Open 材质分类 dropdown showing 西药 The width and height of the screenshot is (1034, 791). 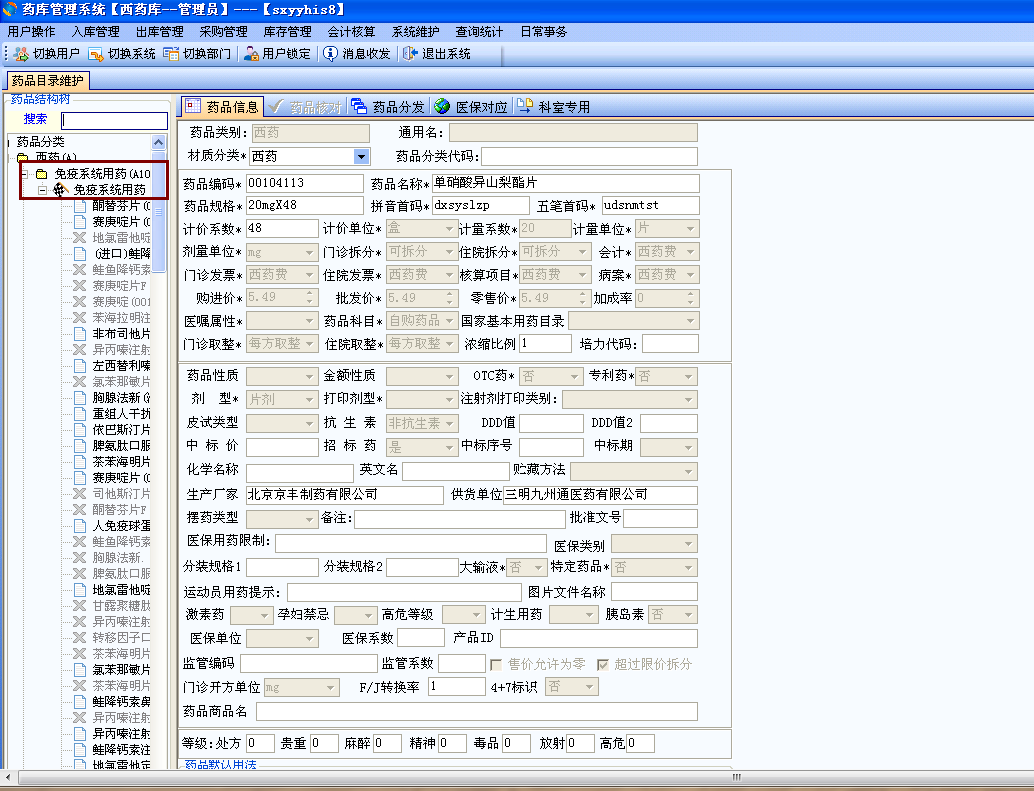click(361, 156)
